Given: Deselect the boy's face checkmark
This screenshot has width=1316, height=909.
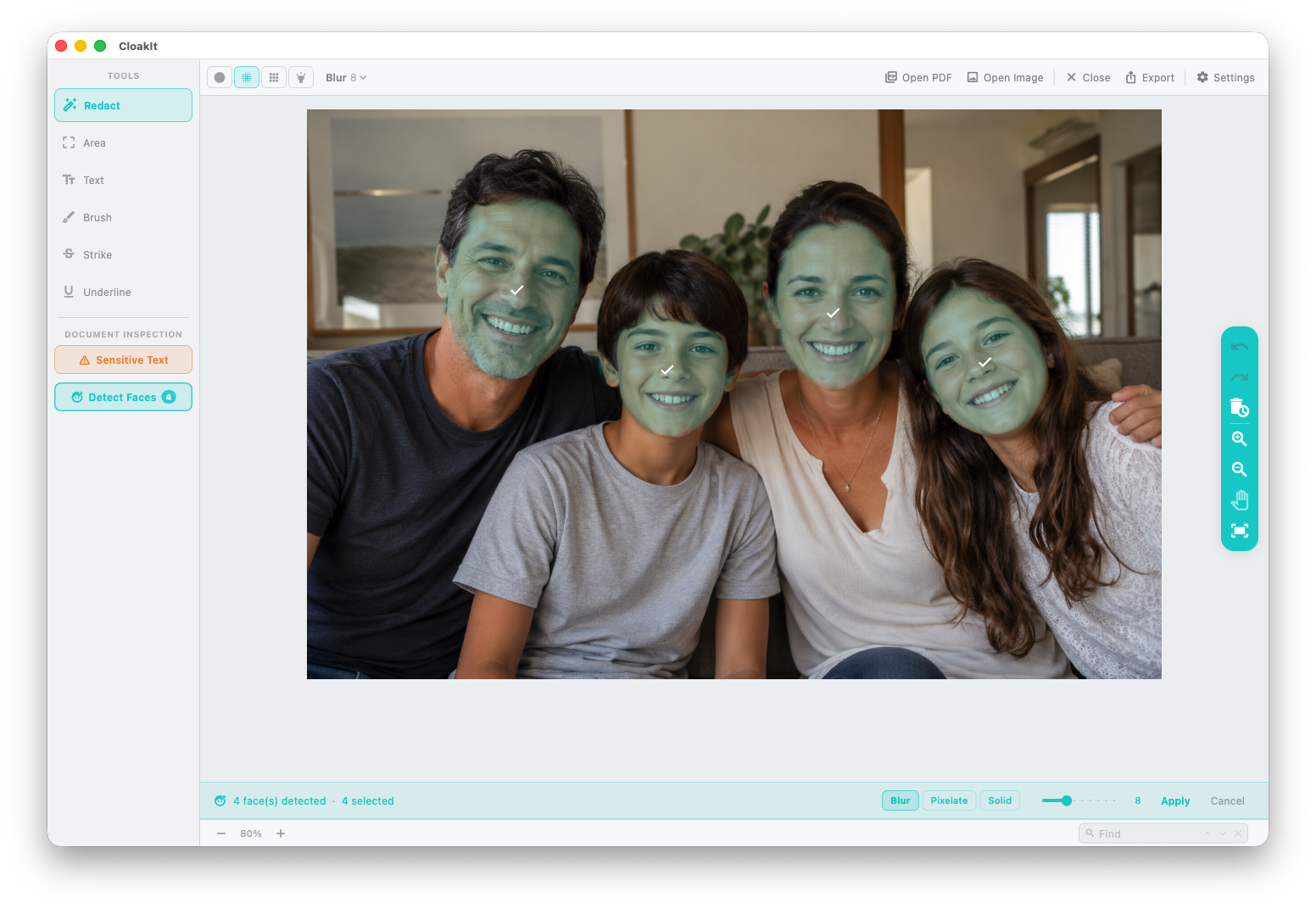Looking at the screenshot, I should pyautogui.click(x=667, y=370).
